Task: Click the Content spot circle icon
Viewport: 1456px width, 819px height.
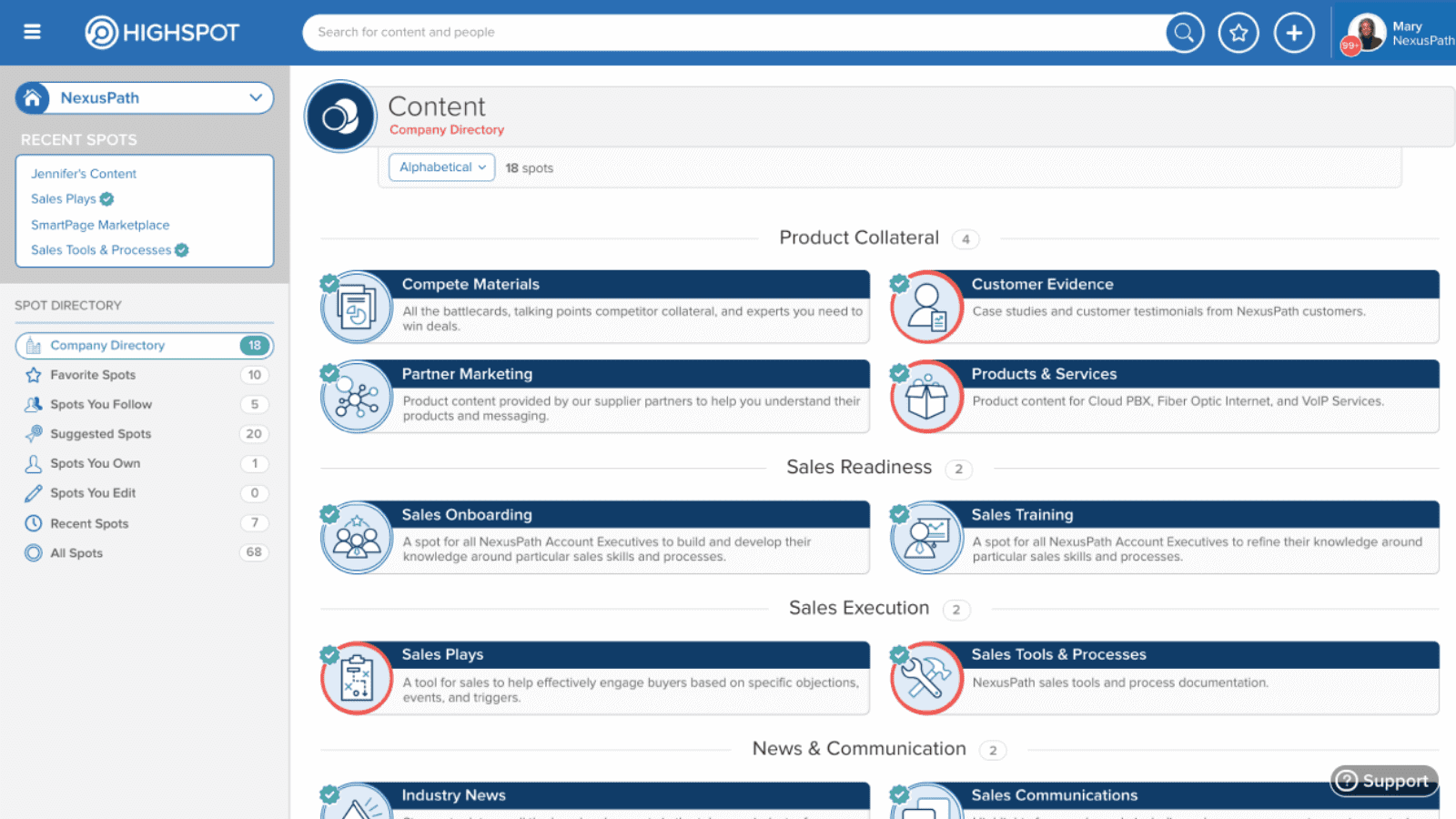Action: click(340, 116)
